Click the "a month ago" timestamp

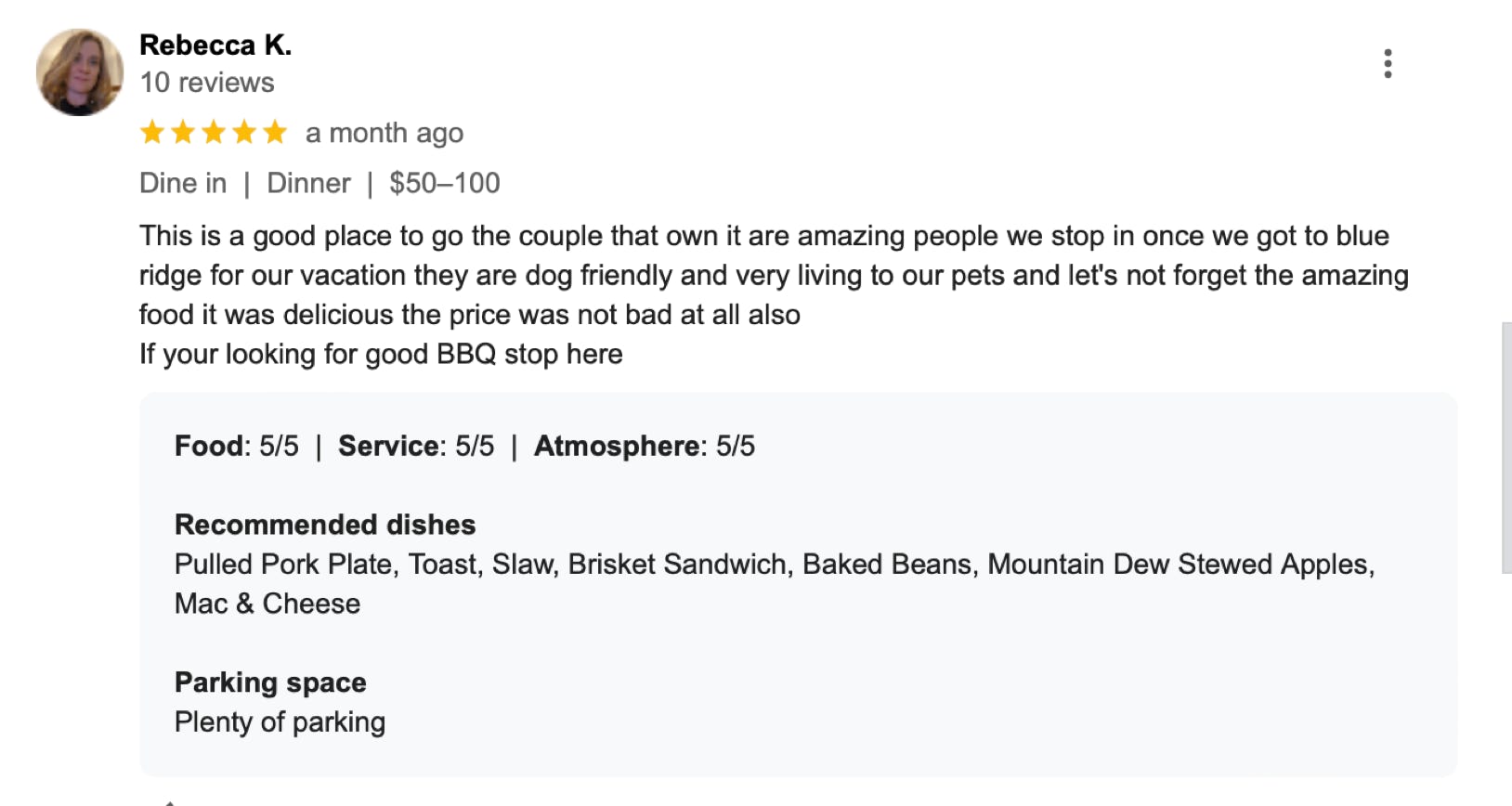click(x=385, y=134)
